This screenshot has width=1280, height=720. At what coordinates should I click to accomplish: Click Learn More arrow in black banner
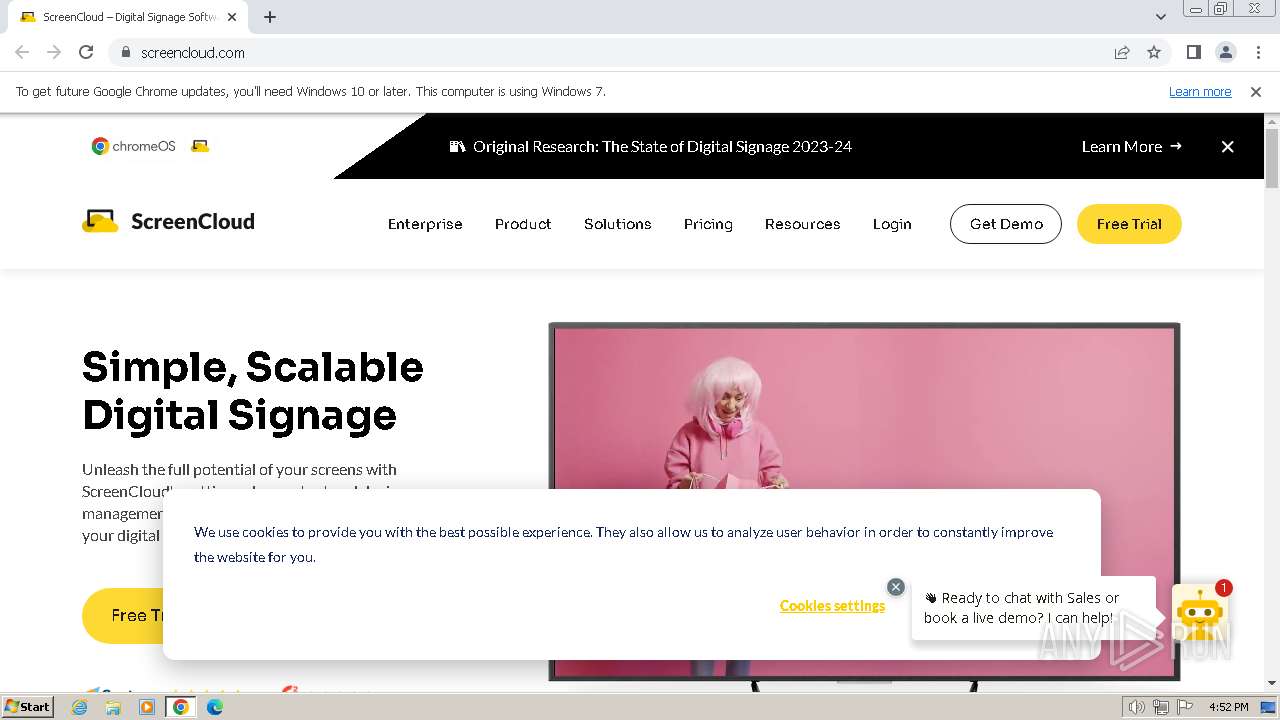(x=1131, y=146)
